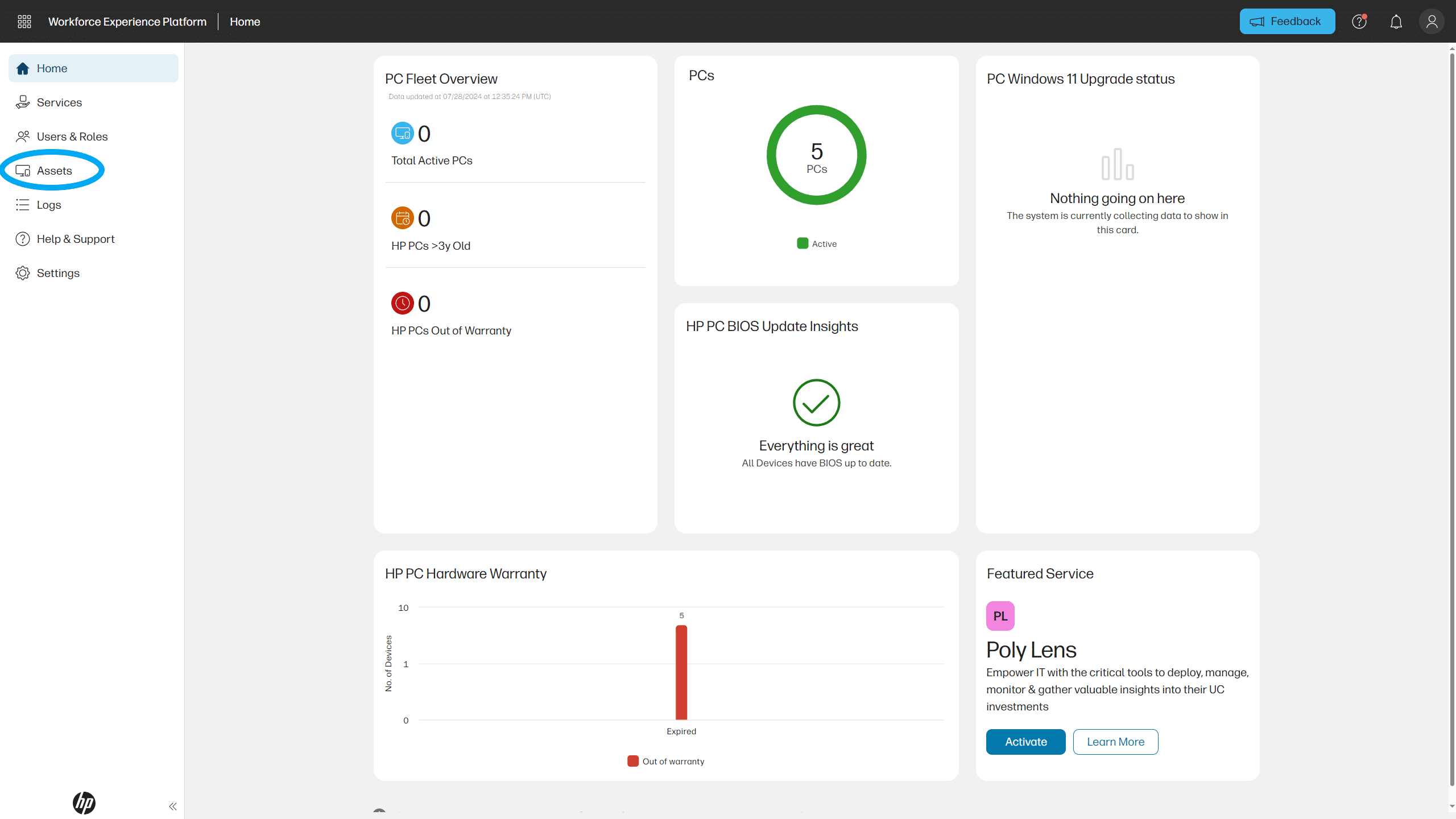Open the user profile avatar icon
Image resolution: width=1456 pixels, height=819 pixels.
coord(1432,22)
